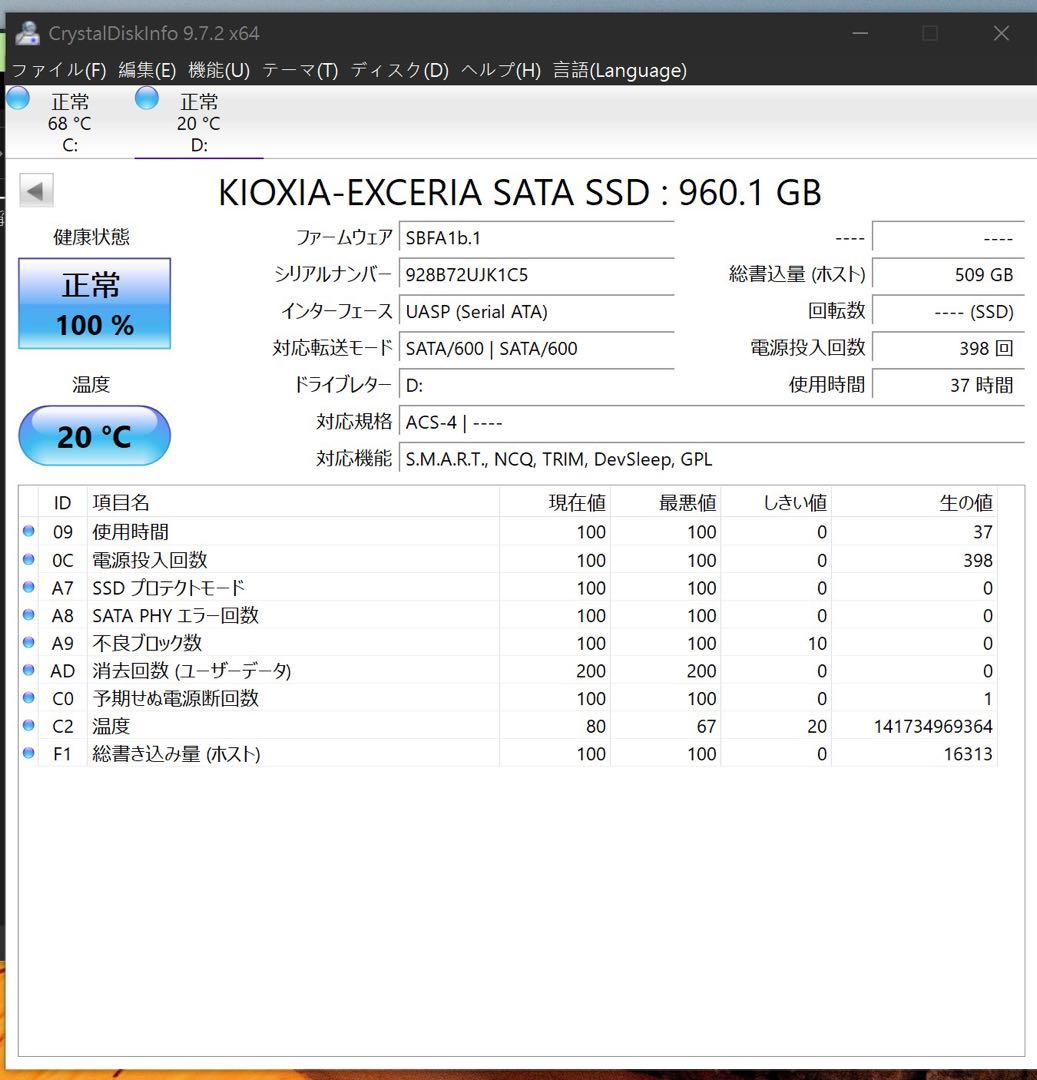Click the interface field UASP (Serial ATA)
The width and height of the screenshot is (1037, 1080).
tap(536, 311)
